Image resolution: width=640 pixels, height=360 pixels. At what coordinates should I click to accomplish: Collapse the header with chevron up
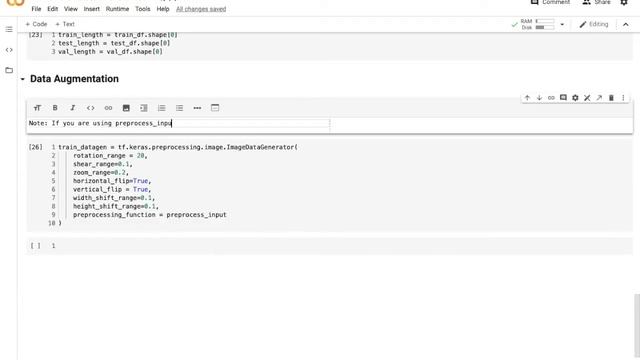(626, 24)
